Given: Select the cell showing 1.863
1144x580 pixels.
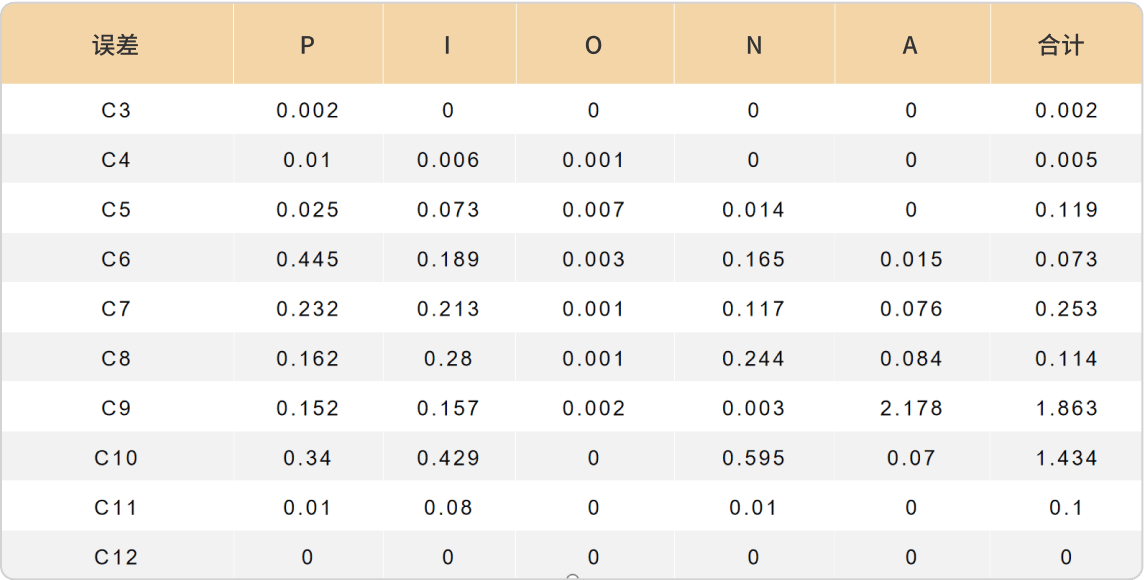Looking at the screenshot, I should point(1067,408).
